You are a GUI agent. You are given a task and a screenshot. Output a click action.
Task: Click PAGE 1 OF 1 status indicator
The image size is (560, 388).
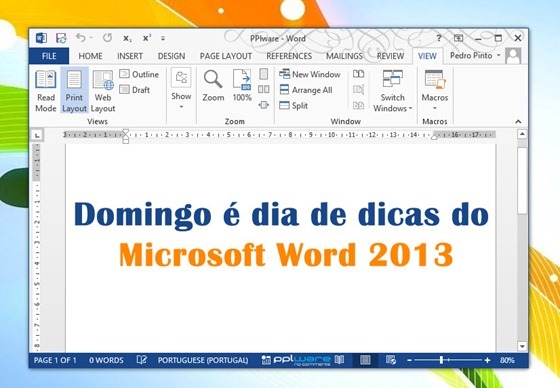55,360
